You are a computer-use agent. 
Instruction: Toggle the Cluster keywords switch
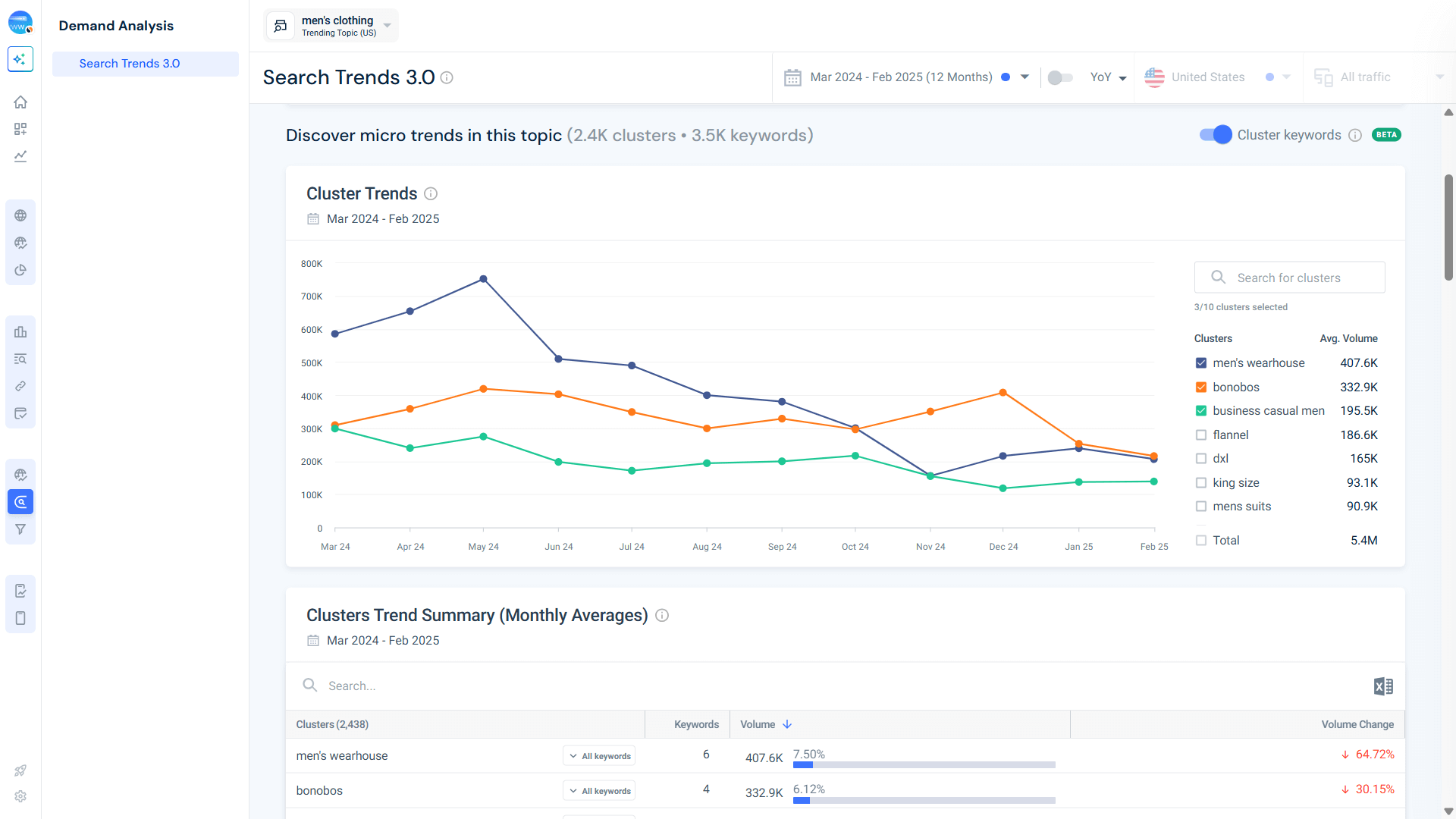coord(1215,134)
